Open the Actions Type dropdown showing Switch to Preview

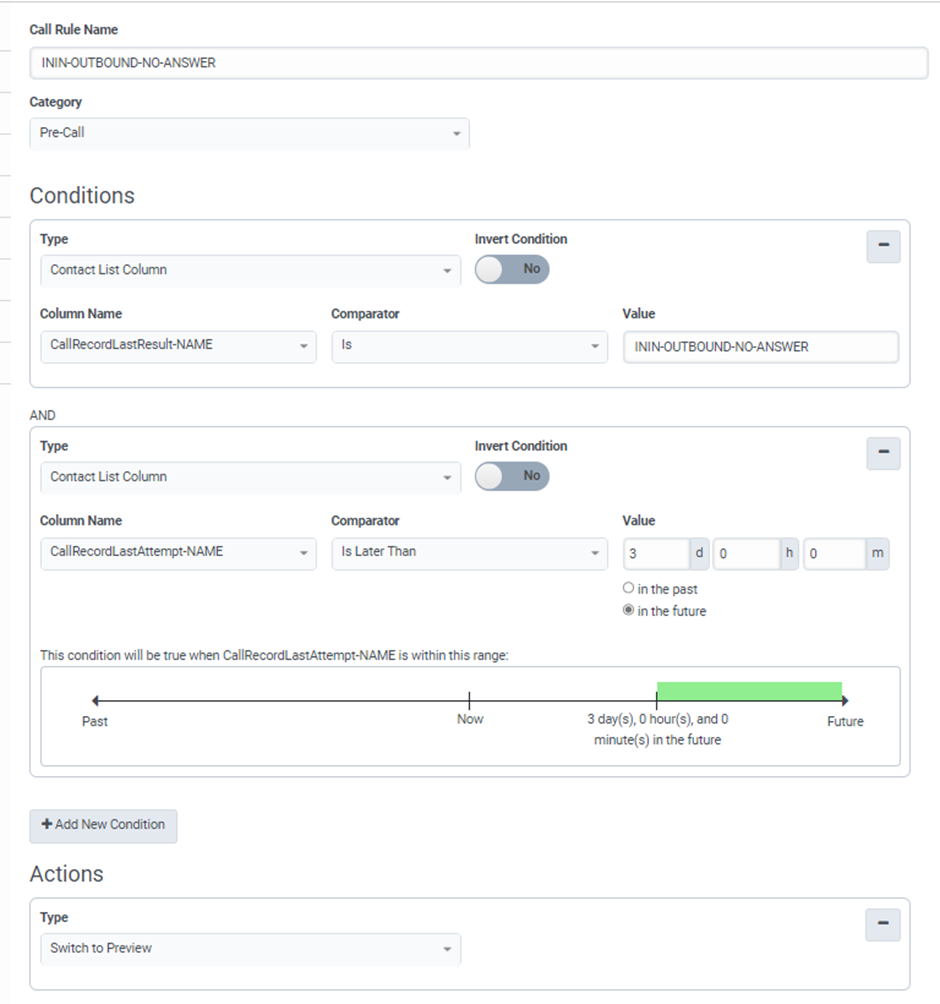coord(249,948)
